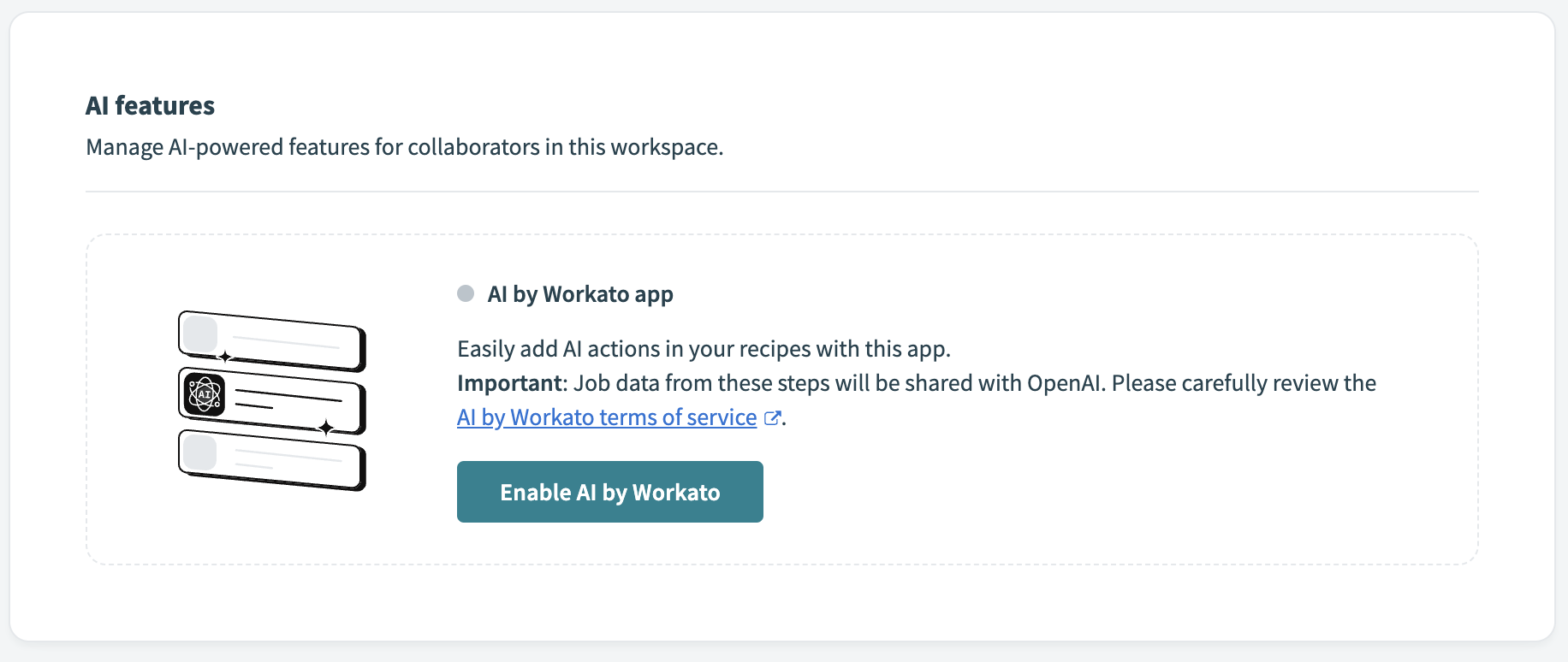Click the AI recipe steps illustration
This screenshot has width=1568, height=662.
click(x=272, y=400)
